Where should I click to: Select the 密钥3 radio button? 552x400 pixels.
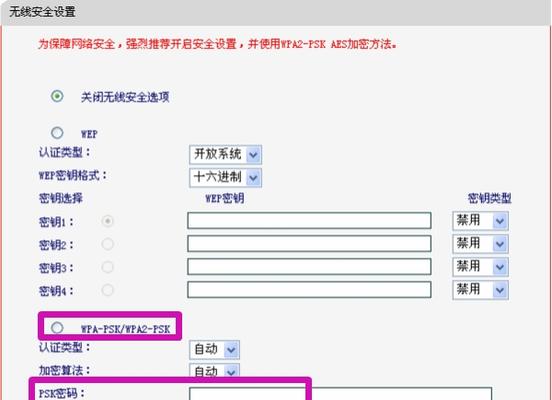coord(107,267)
